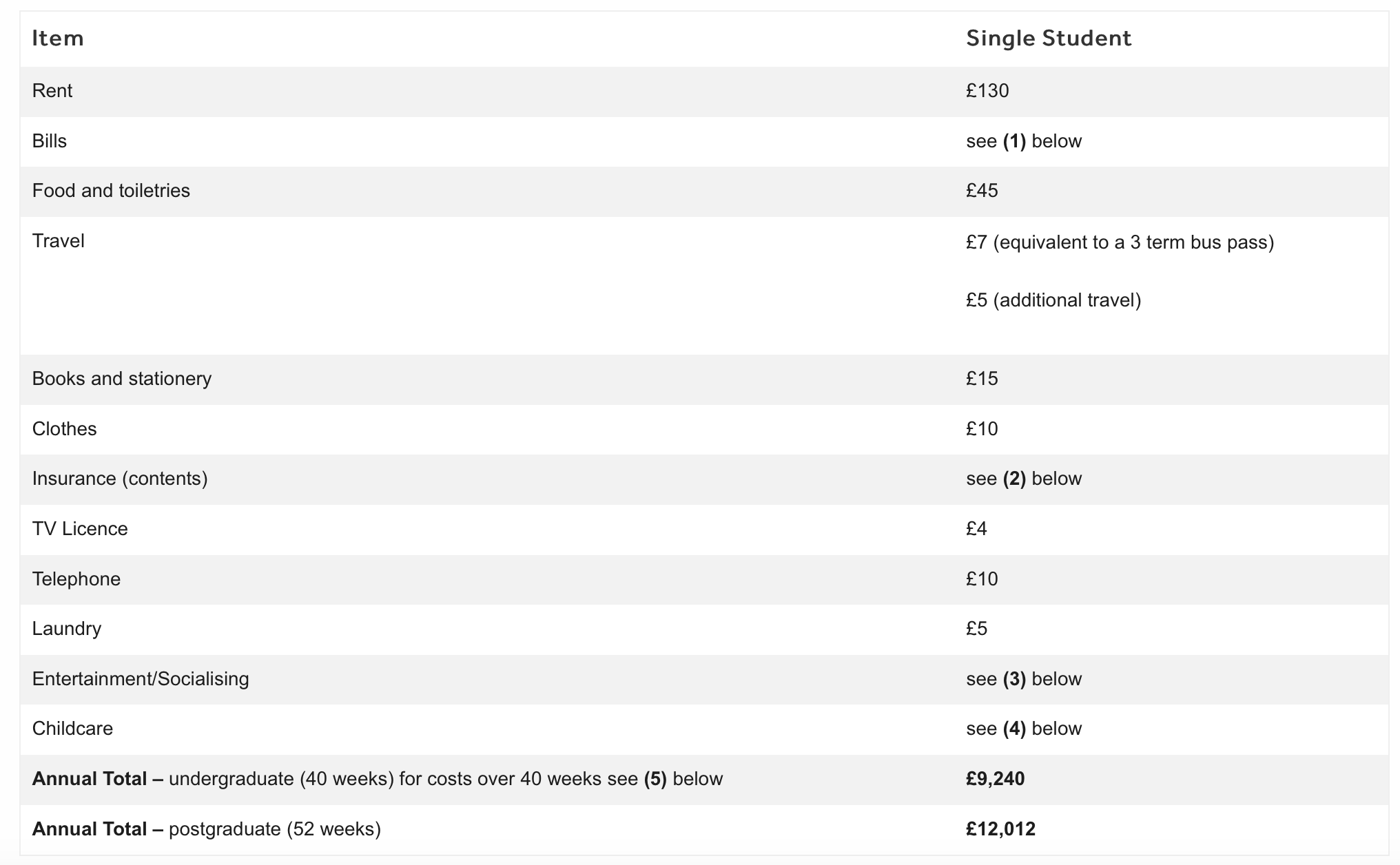Select the Rent row label
The image size is (1400, 865).
(x=52, y=91)
